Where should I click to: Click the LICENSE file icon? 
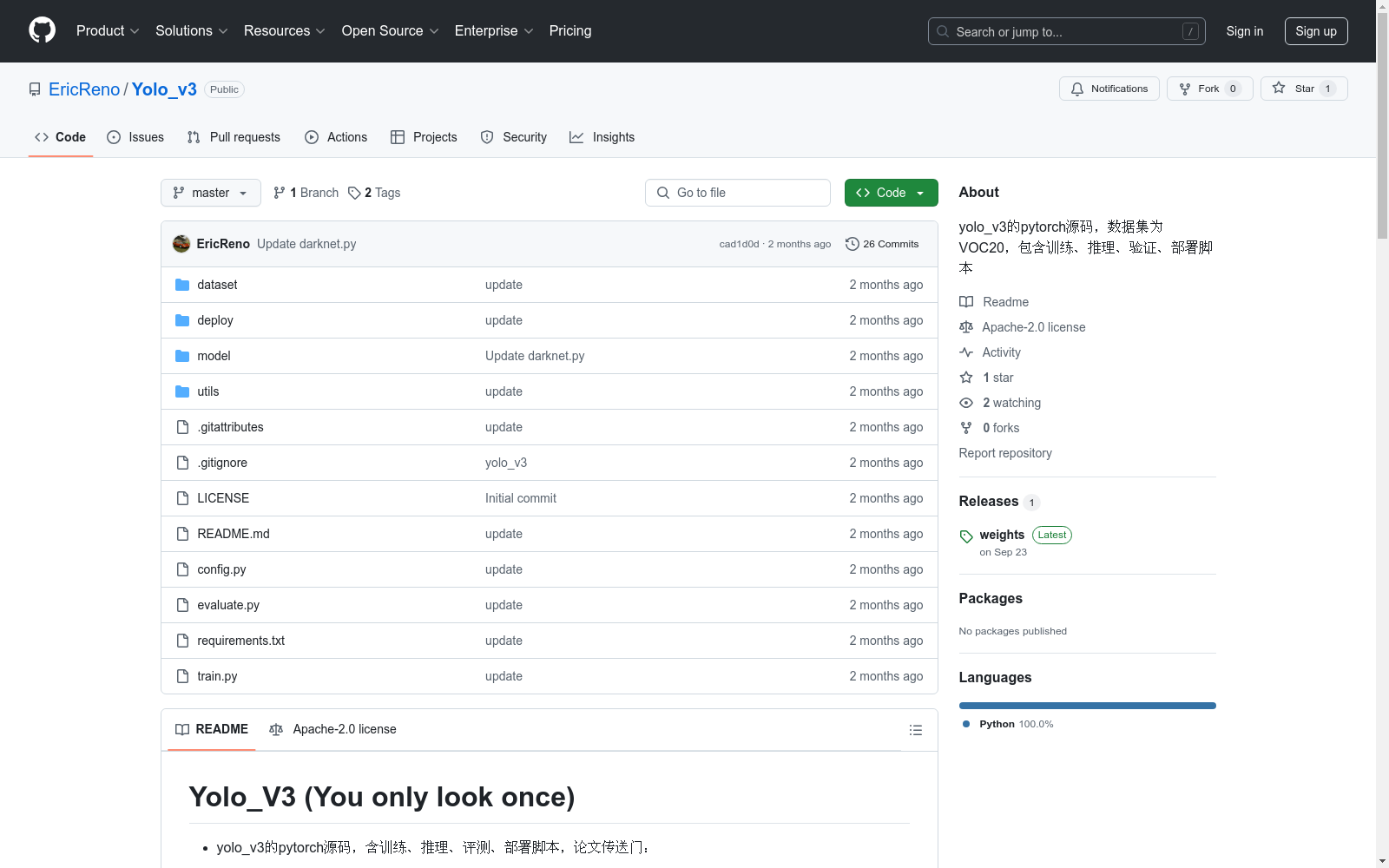pyautogui.click(x=182, y=498)
